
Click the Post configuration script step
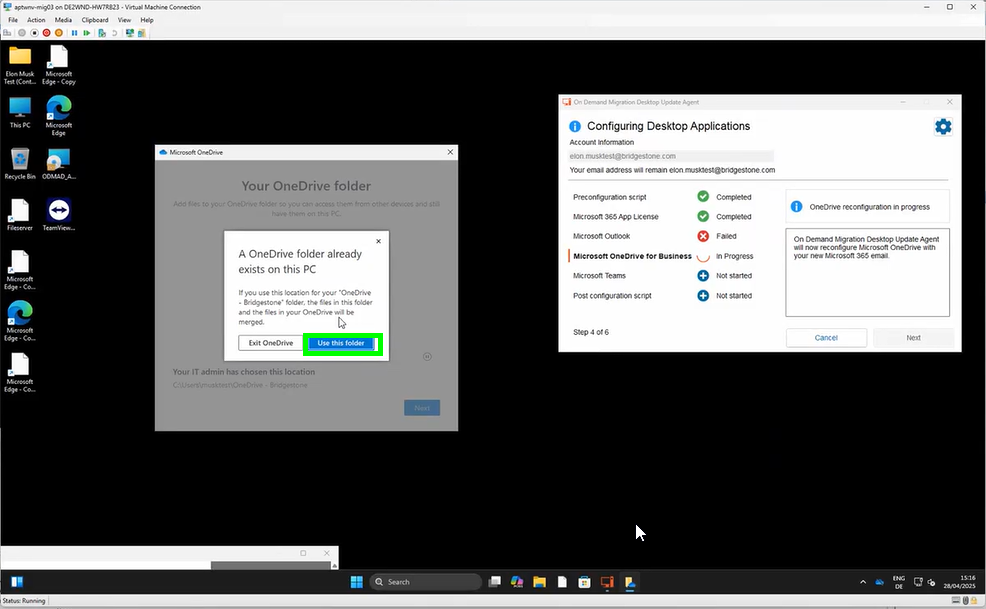click(x=612, y=296)
